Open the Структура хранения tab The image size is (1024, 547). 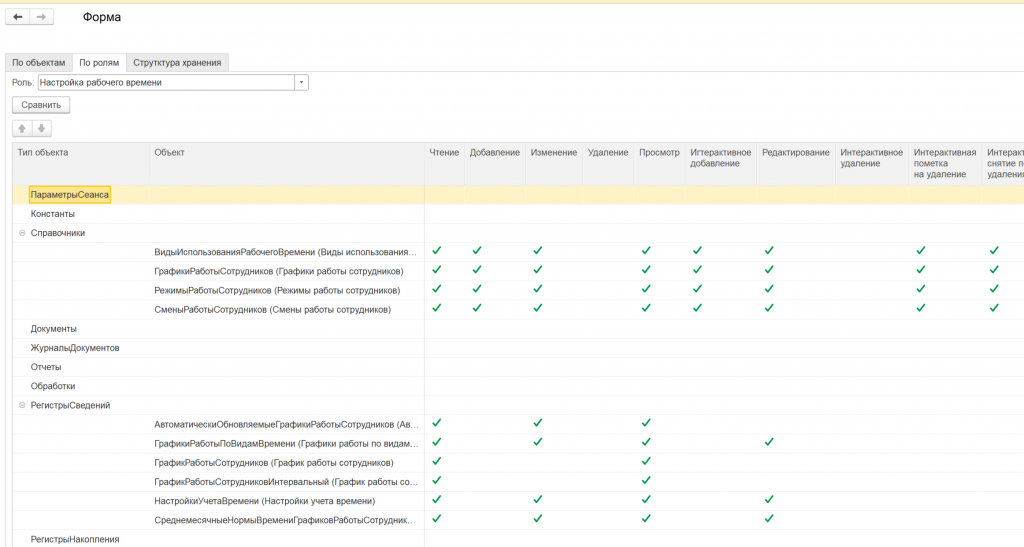[177, 63]
